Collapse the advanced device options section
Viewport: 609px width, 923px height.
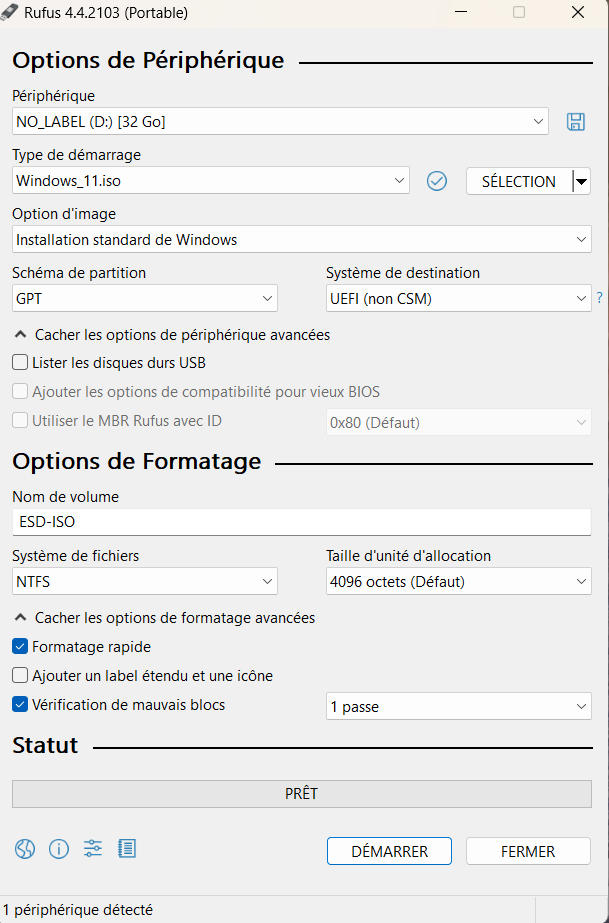tap(21, 335)
